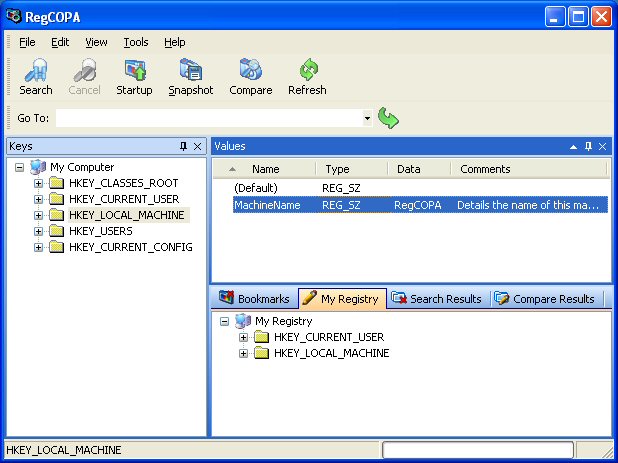Open the Go To dropdown list

pyautogui.click(x=367, y=118)
